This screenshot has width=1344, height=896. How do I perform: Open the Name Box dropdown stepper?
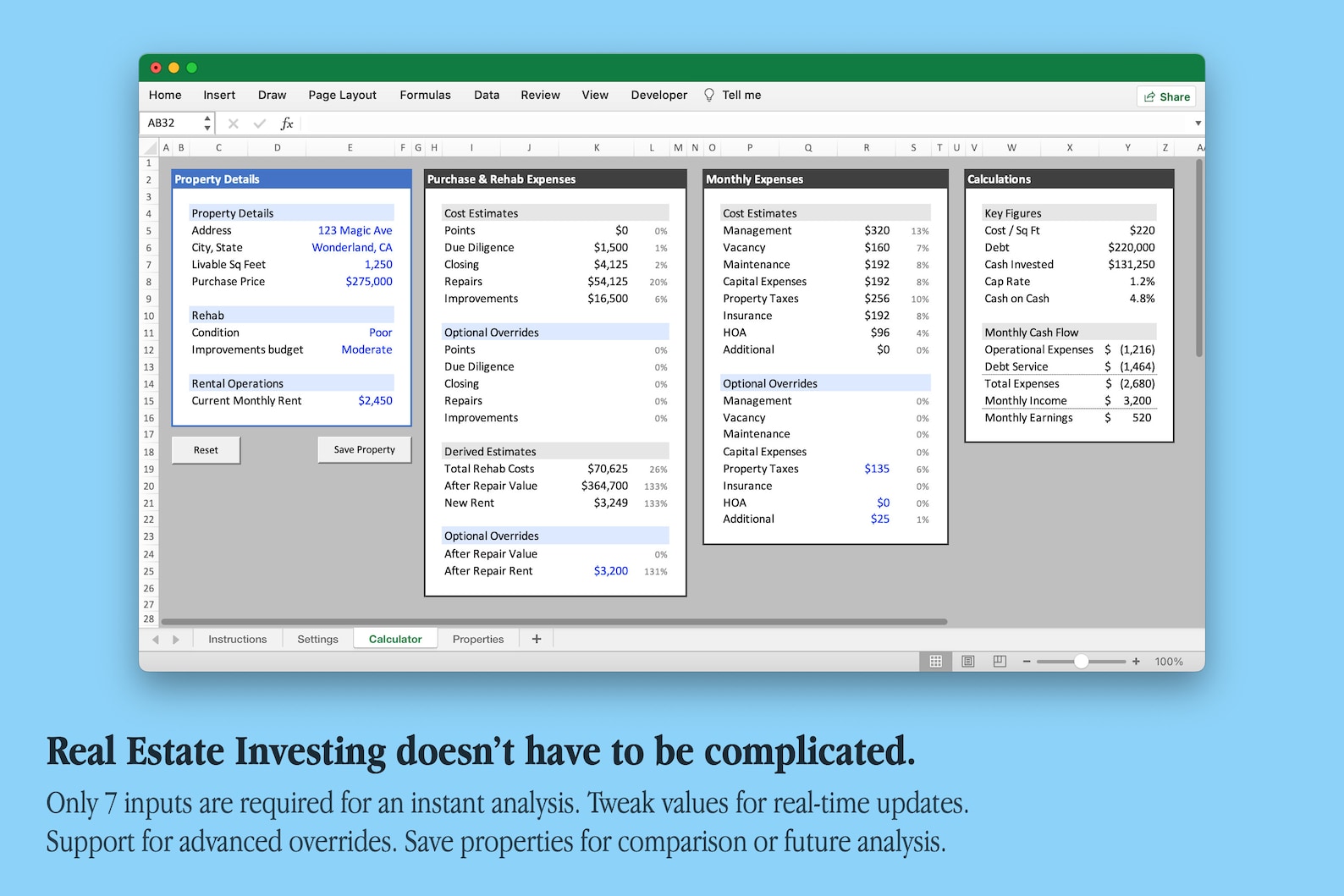207,124
